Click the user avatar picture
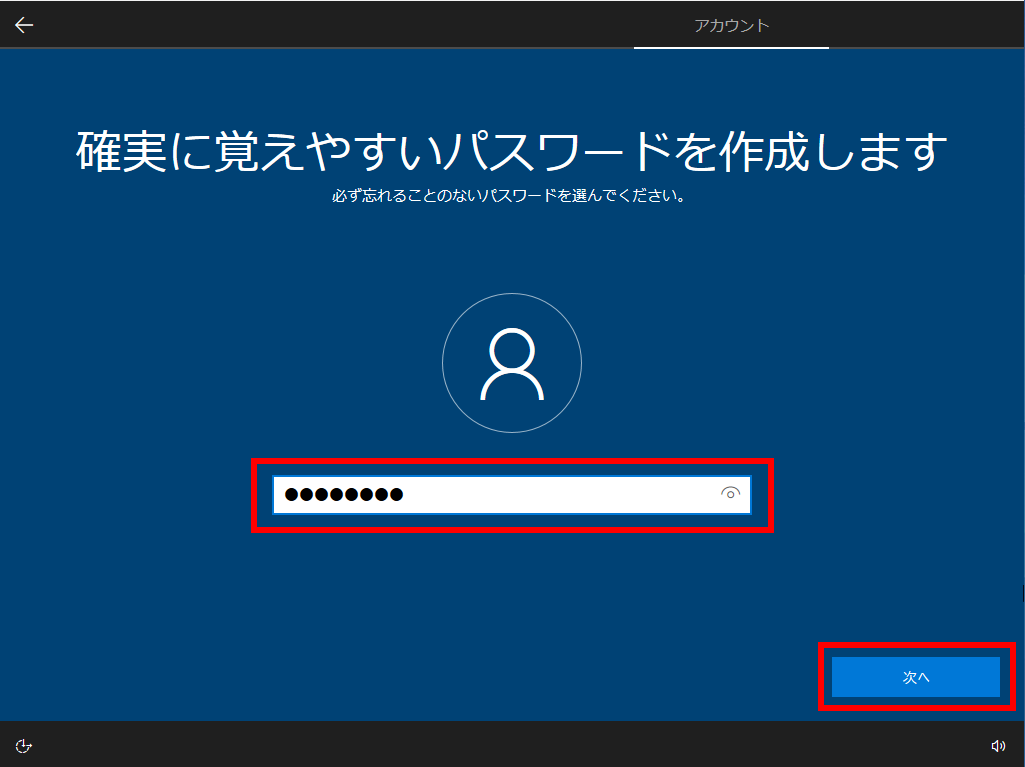The width and height of the screenshot is (1025, 767). click(x=512, y=363)
